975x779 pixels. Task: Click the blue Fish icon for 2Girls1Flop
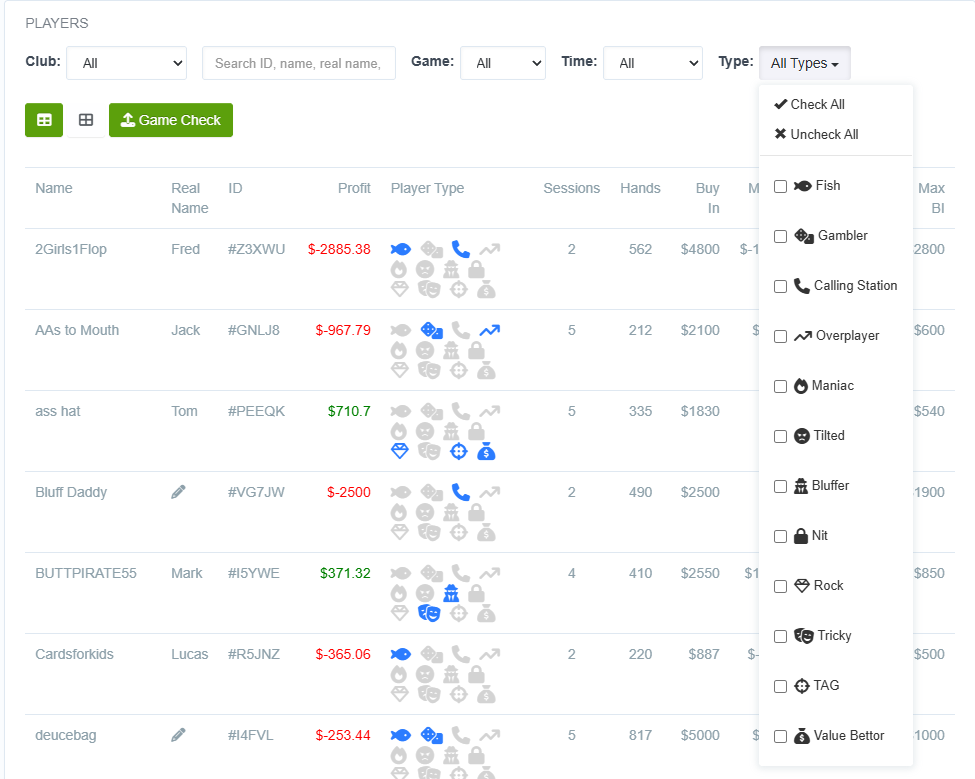[400, 249]
